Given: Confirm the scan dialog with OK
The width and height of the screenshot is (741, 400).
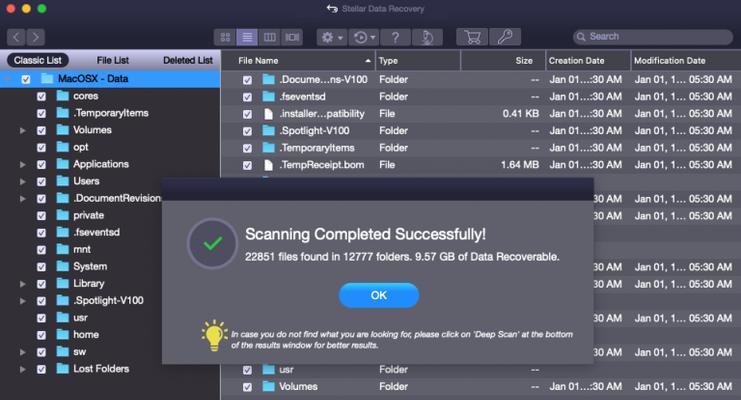Looking at the screenshot, I should coord(379,295).
